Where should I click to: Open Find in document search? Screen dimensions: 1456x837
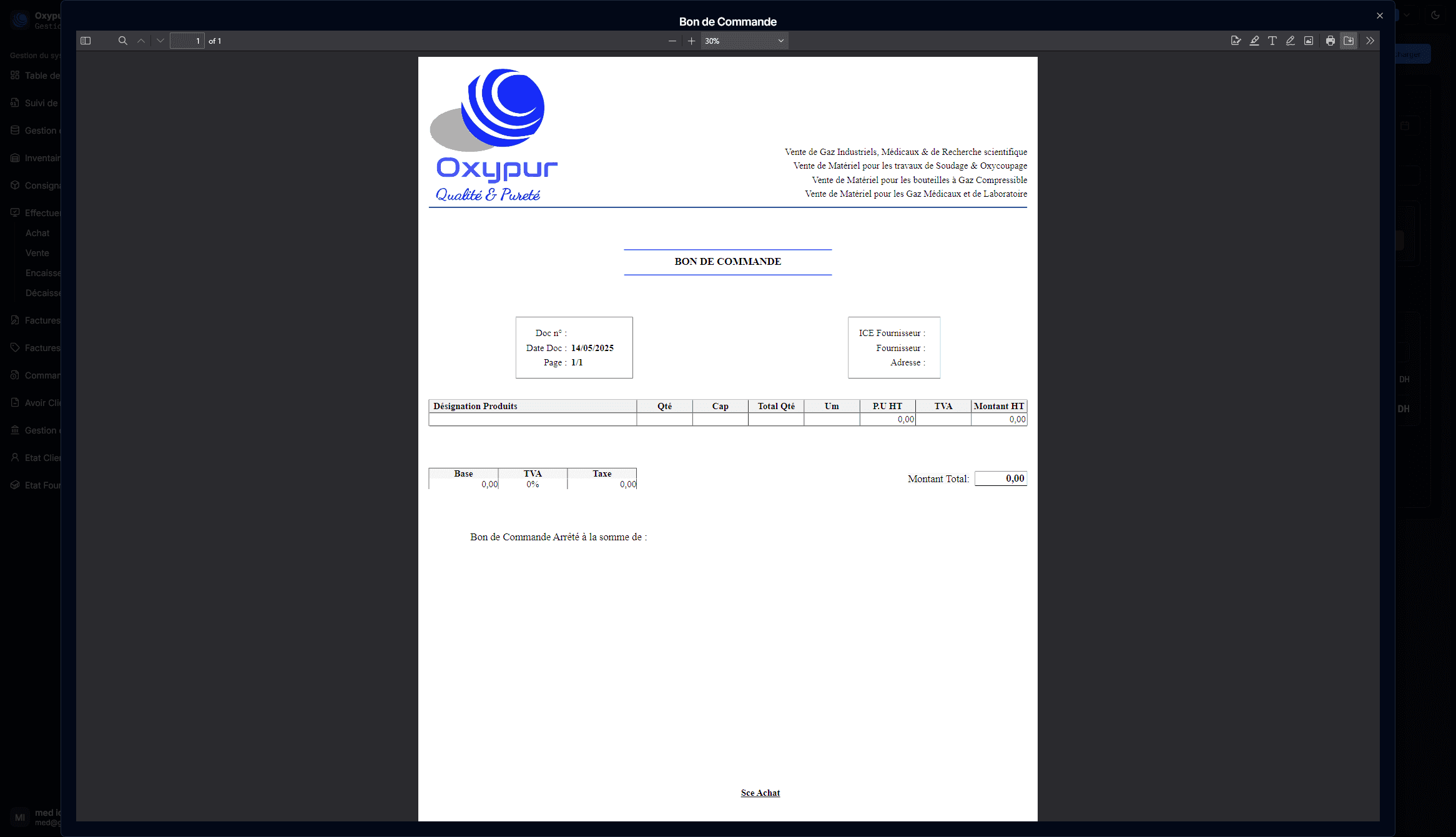(x=123, y=41)
